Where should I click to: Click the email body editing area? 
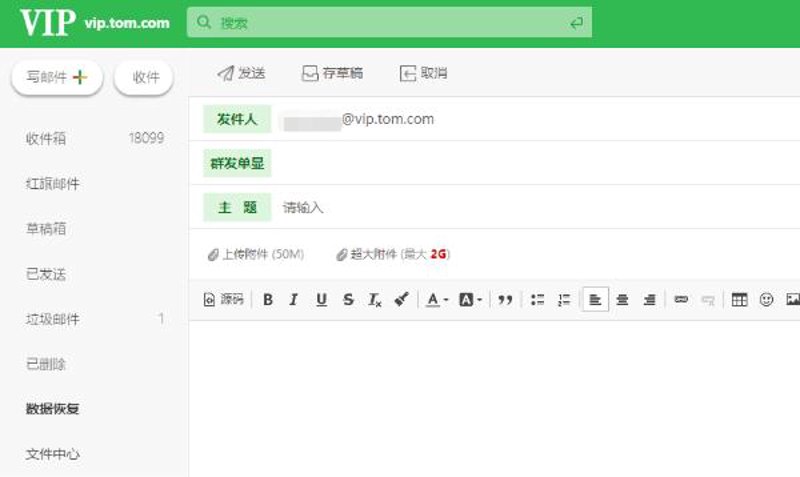pyautogui.click(x=494, y=398)
